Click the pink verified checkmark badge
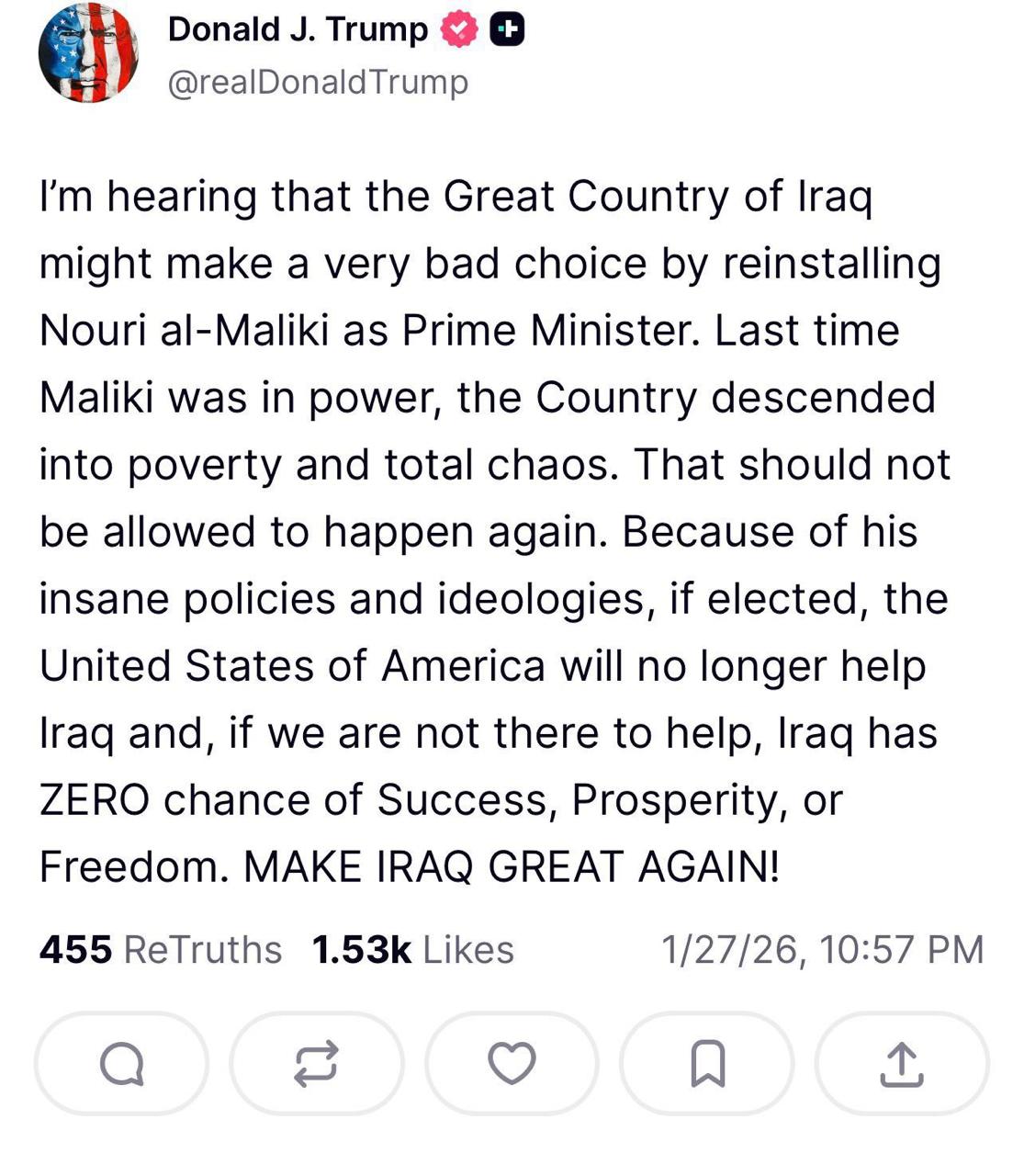The height and width of the screenshot is (1176, 1024). [459, 31]
